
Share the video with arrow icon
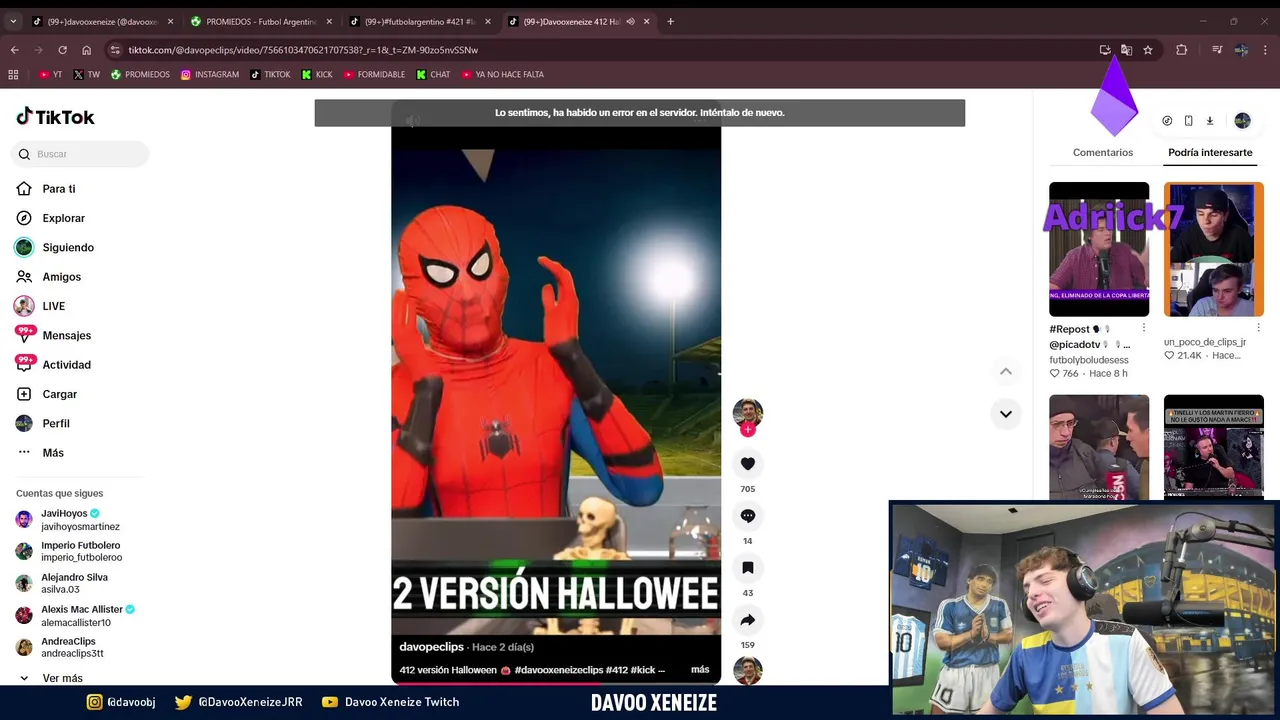click(x=747, y=620)
